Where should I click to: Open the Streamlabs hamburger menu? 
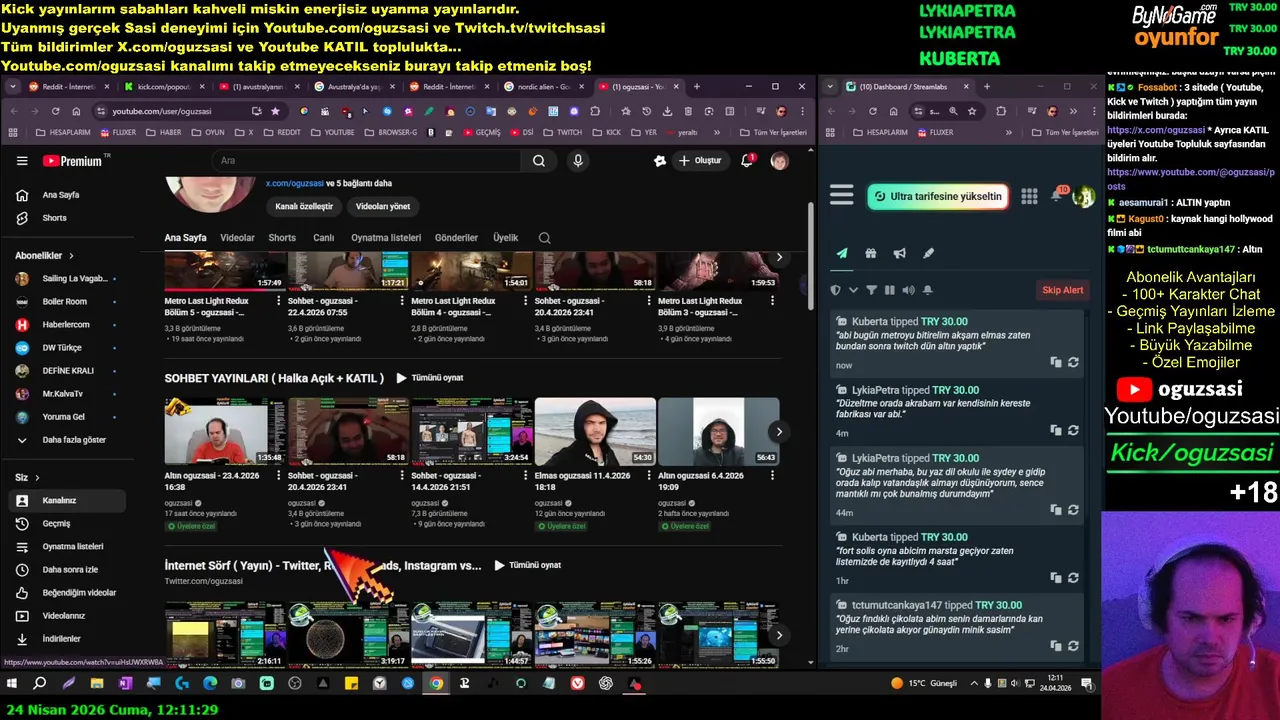coord(842,196)
